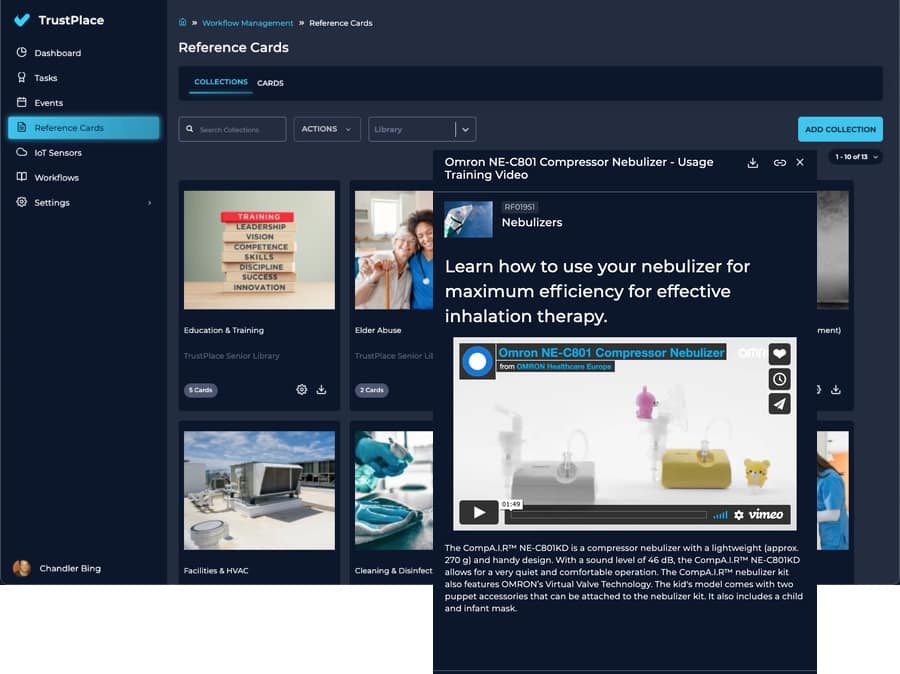Close the nebulizer card panel
Screen dimensions: 900x674
800,162
